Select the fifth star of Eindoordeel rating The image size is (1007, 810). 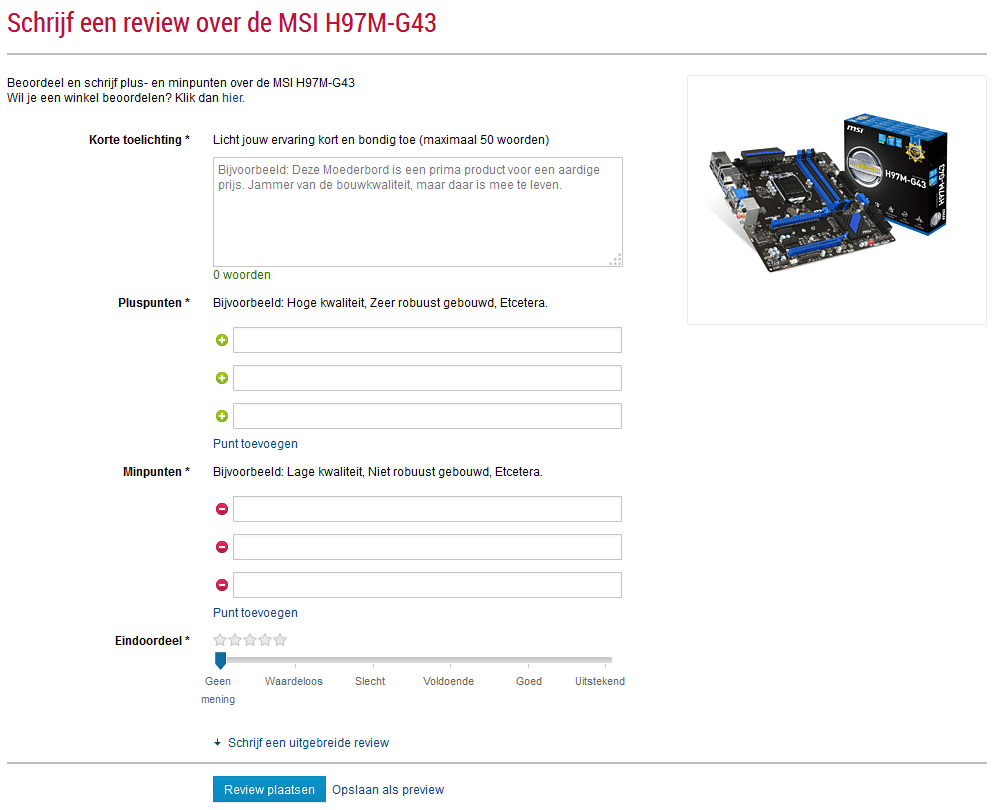coord(280,640)
